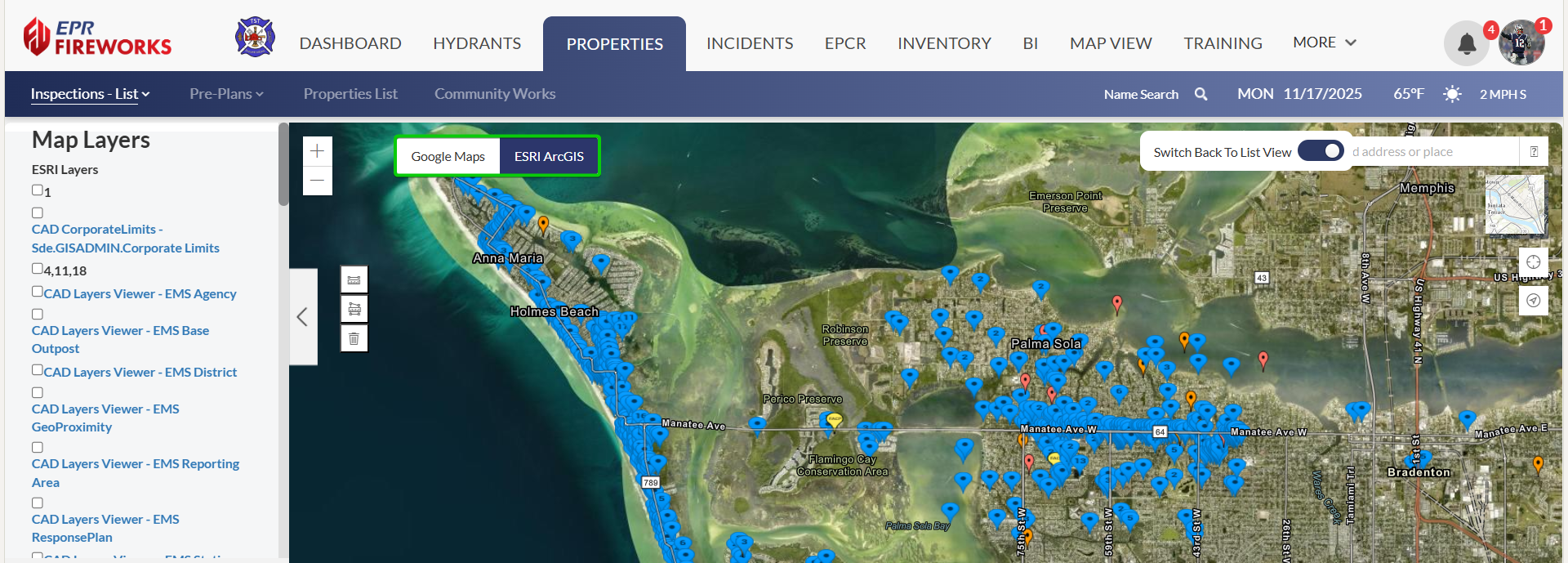Image resolution: width=1568 pixels, height=563 pixels.
Task: Open the Community Works link
Action: [x=494, y=94]
